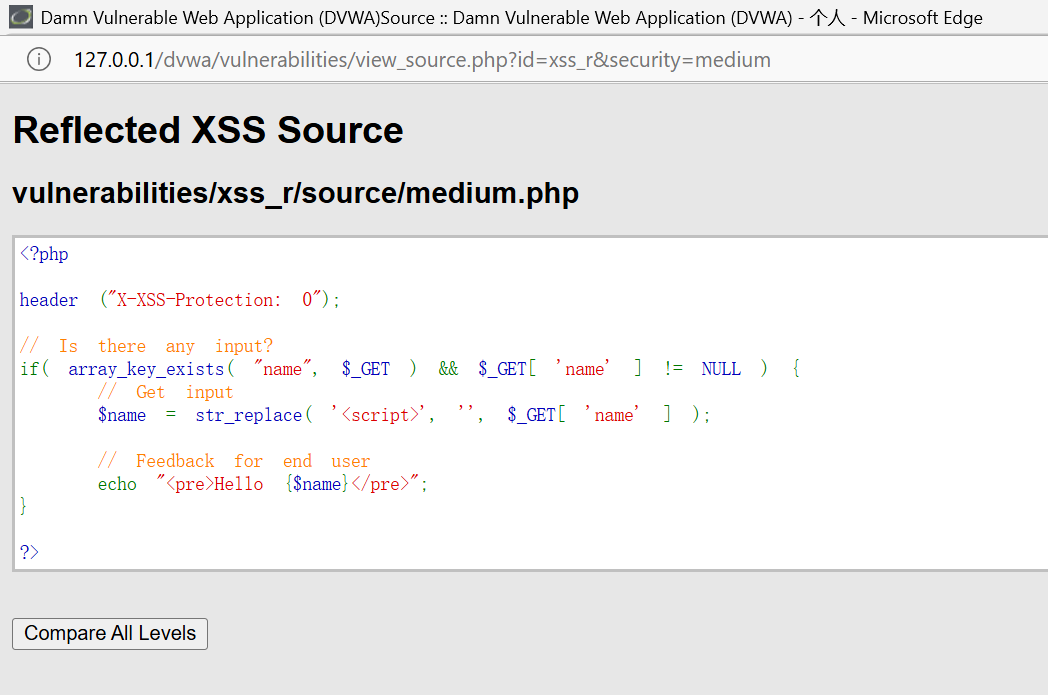Screen dimensions: 1048x695
Task: Click the closing curly brace line in code
Action: tap(23, 506)
